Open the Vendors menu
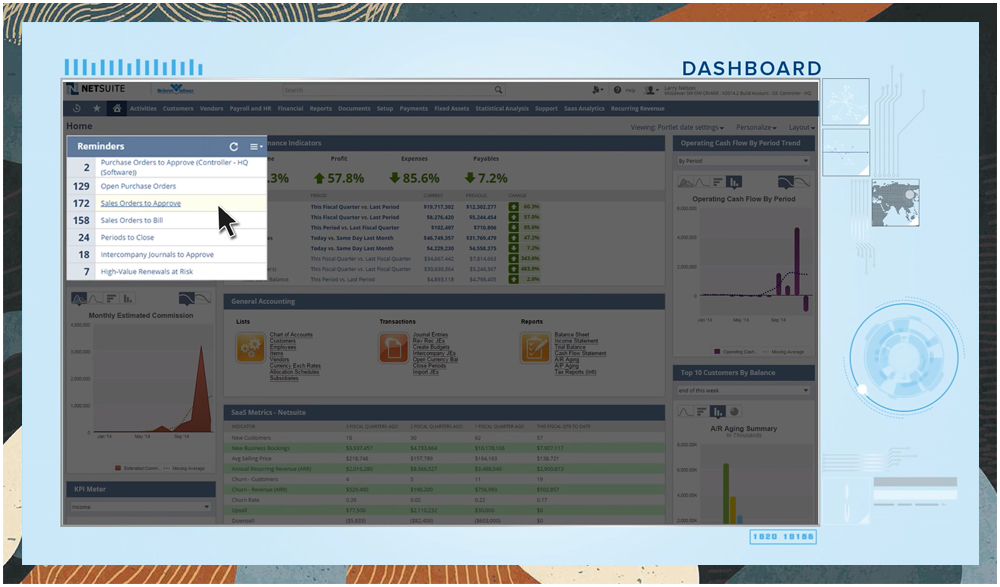Screen dimensions: 1000x587 pos(211,108)
